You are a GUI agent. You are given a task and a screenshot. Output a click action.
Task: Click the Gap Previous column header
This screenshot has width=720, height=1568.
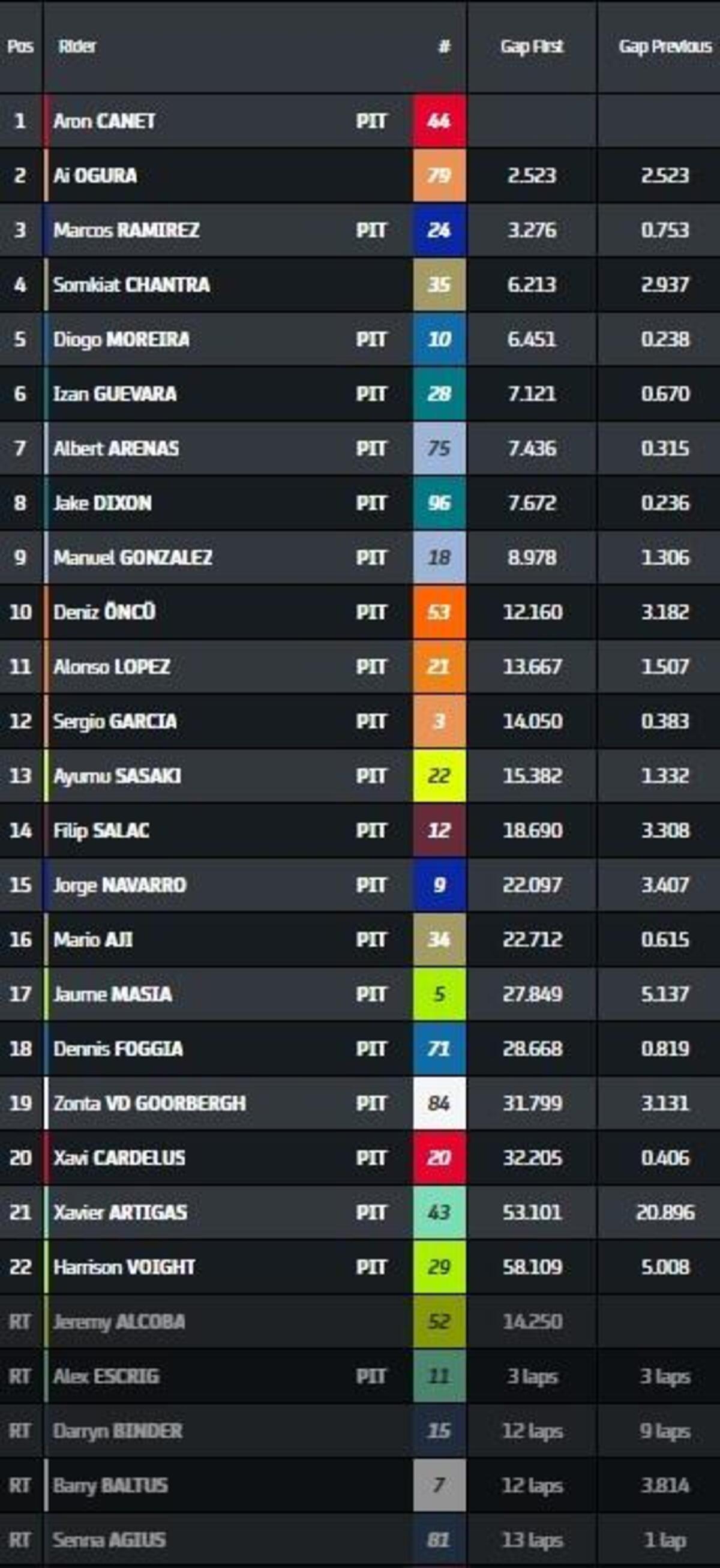point(665,47)
